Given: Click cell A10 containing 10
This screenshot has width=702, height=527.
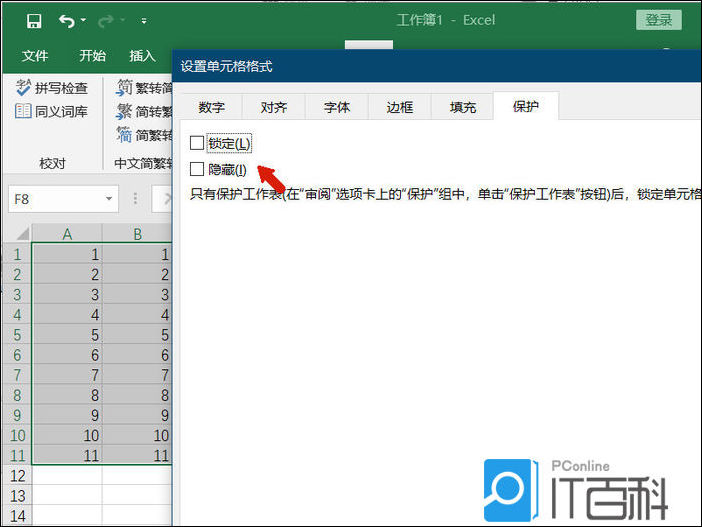Looking at the screenshot, I should pyautogui.click(x=67, y=435).
